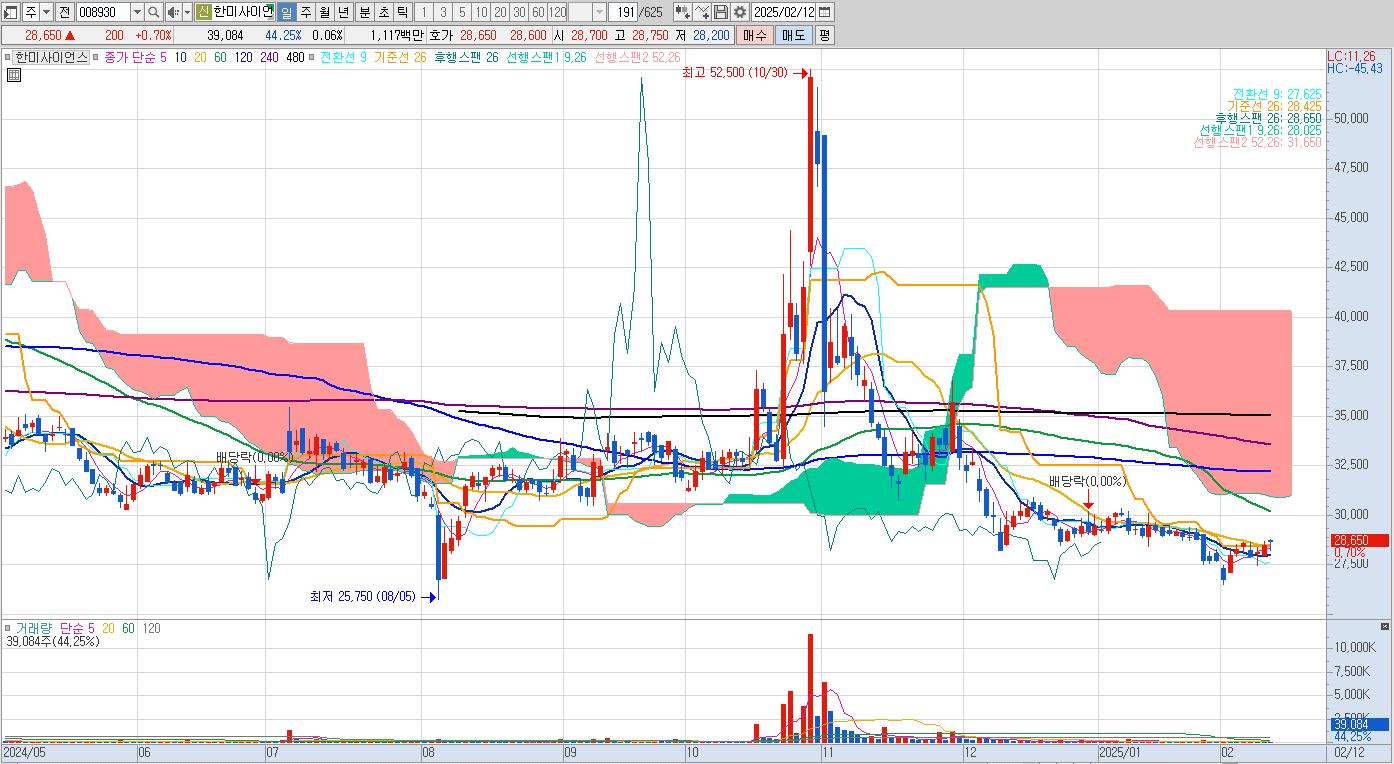Choose the 5 interval button
Viewport: 1394px width, 764px height.
[462, 12]
